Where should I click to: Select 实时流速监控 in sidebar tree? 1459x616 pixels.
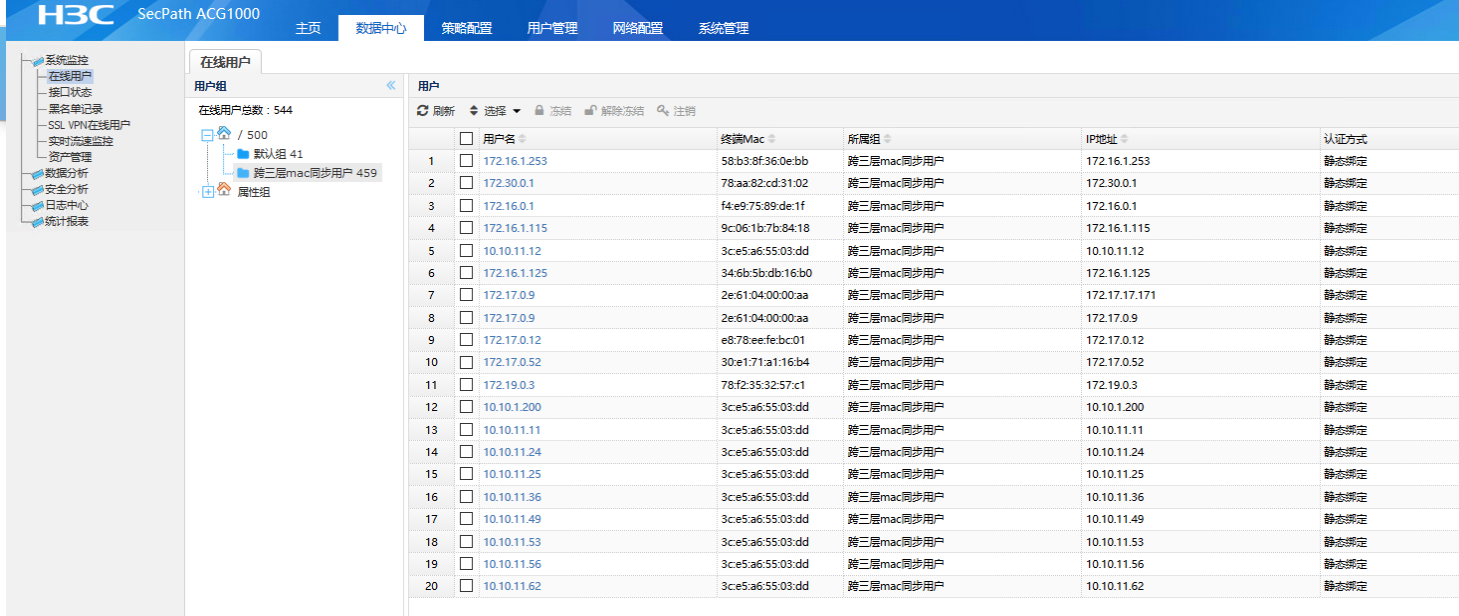(81, 141)
